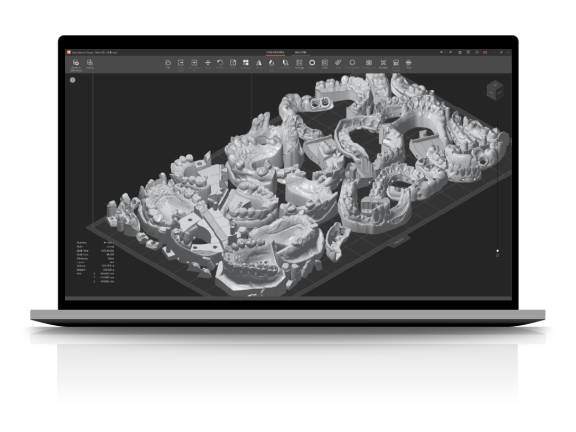The height and width of the screenshot is (432, 576).
Task: Click the Label tag icon
Action: (338, 64)
